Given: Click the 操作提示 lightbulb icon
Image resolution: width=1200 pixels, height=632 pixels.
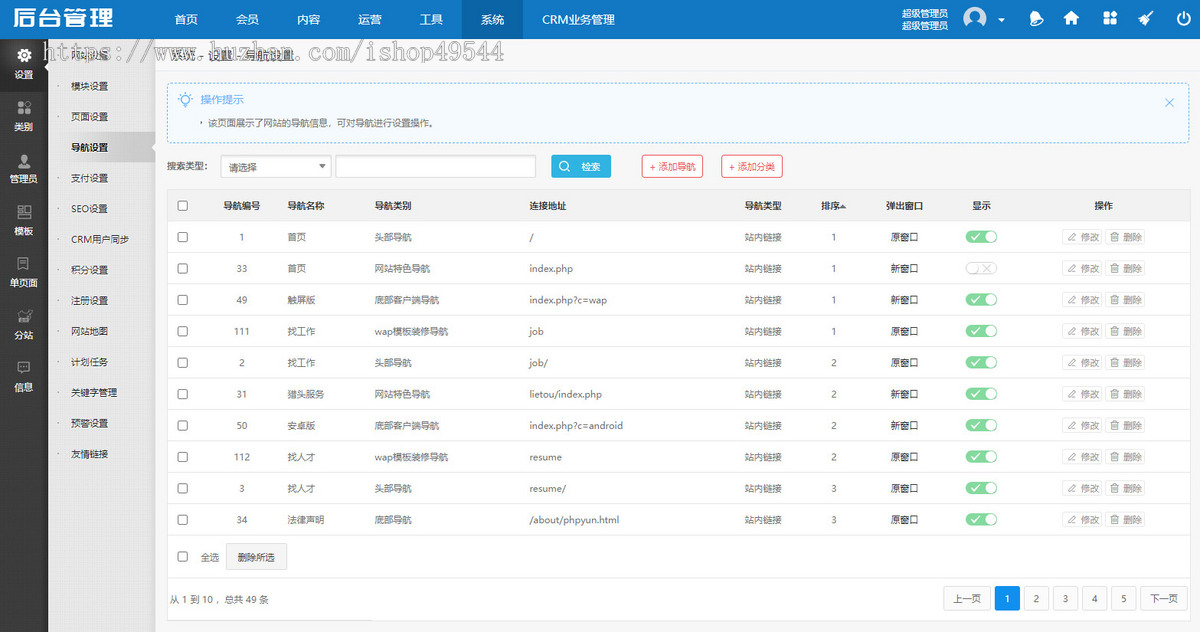Looking at the screenshot, I should coord(185,99).
